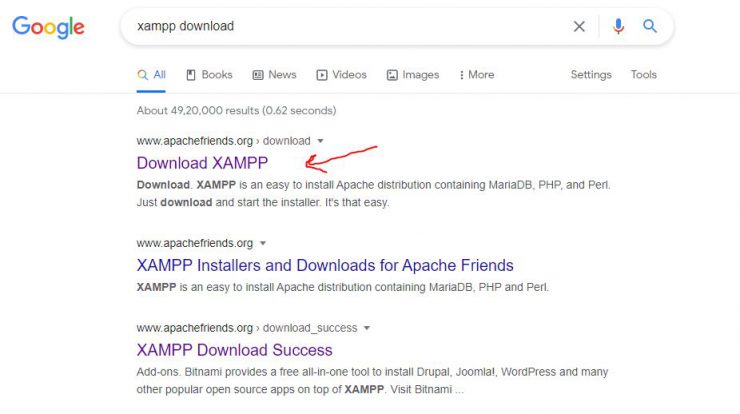Switch to the Books tab
The width and height of the screenshot is (740, 414).
click(x=210, y=75)
